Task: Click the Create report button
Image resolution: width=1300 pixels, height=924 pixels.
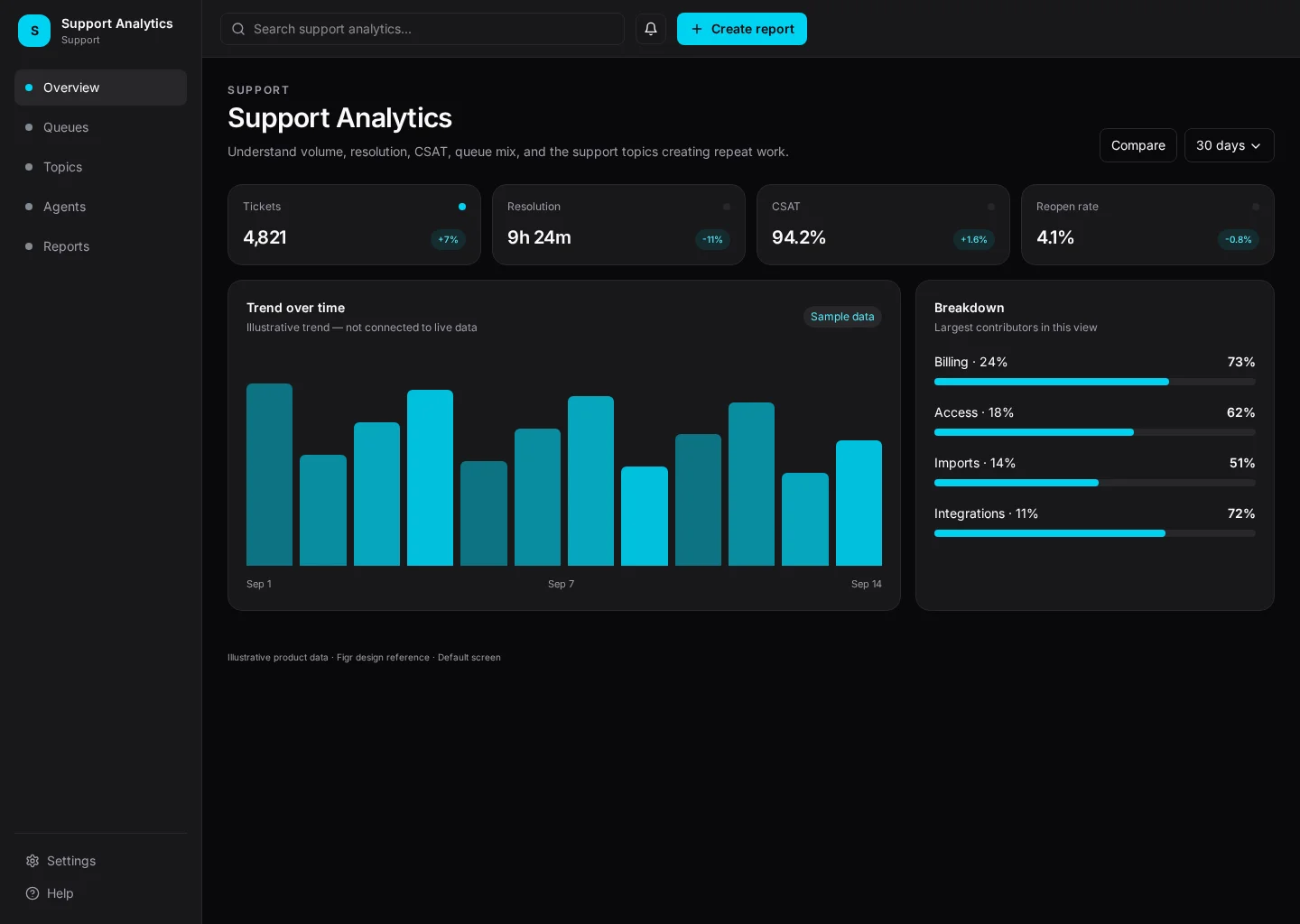Action: 742,29
